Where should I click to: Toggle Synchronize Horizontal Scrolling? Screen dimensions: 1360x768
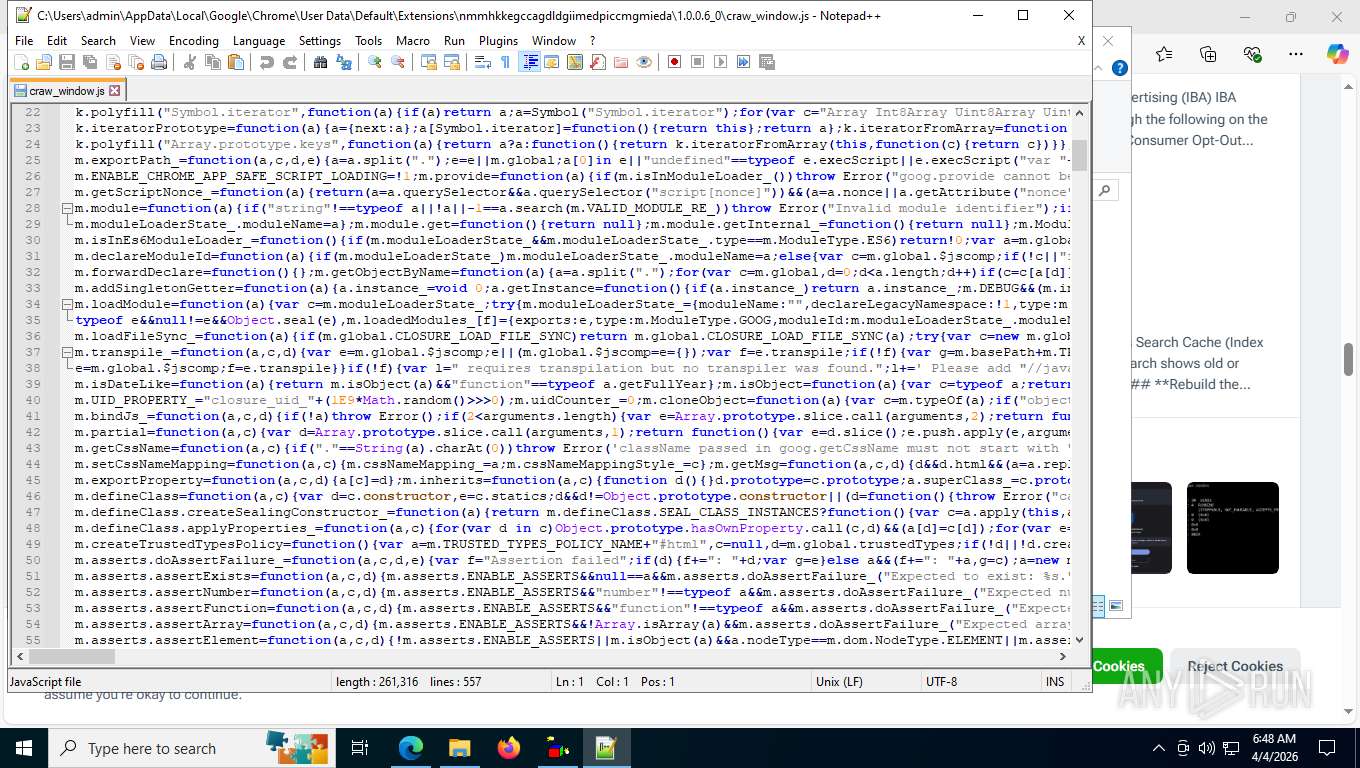tap(452, 62)
